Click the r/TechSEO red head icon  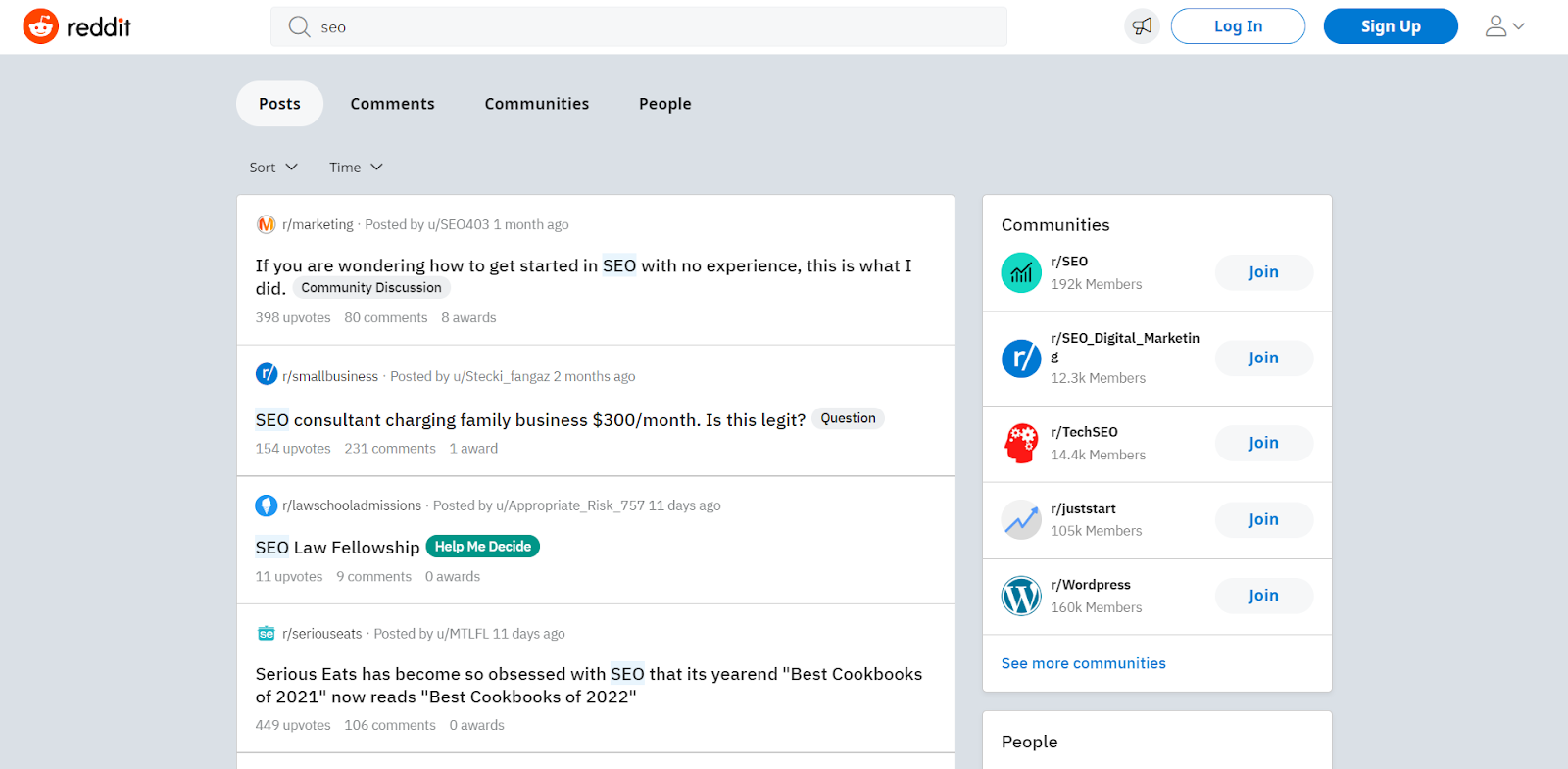(1021, 443)
